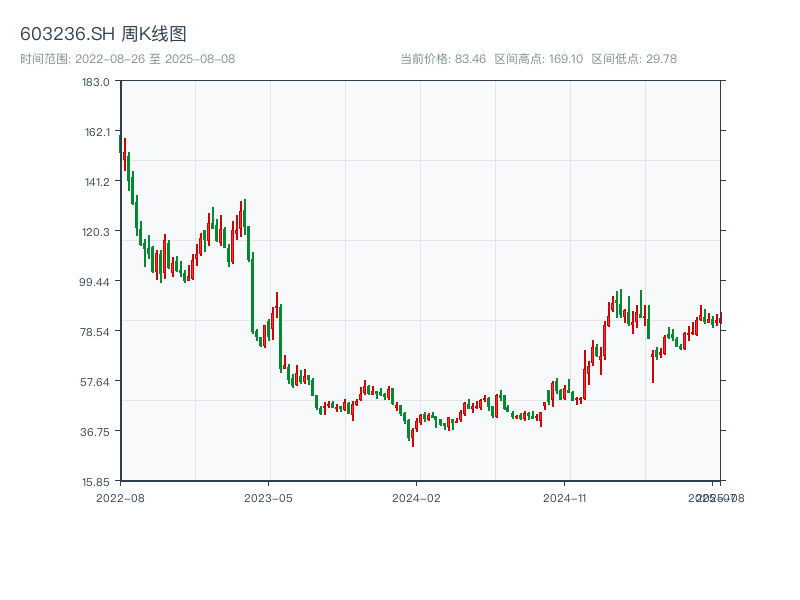Select the 2022-08 x-axis date label
Viewport: 800px width, 600px height.
[x=120, y=497]
